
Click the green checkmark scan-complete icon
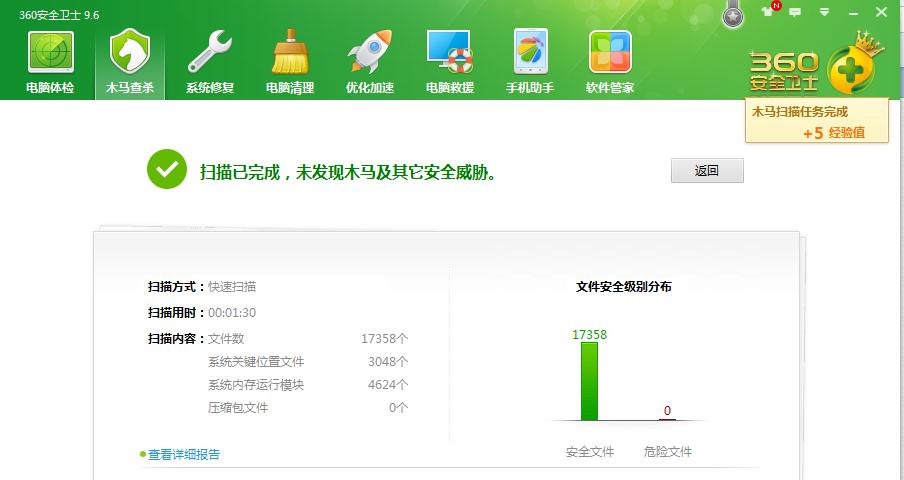tap(167, 169)
